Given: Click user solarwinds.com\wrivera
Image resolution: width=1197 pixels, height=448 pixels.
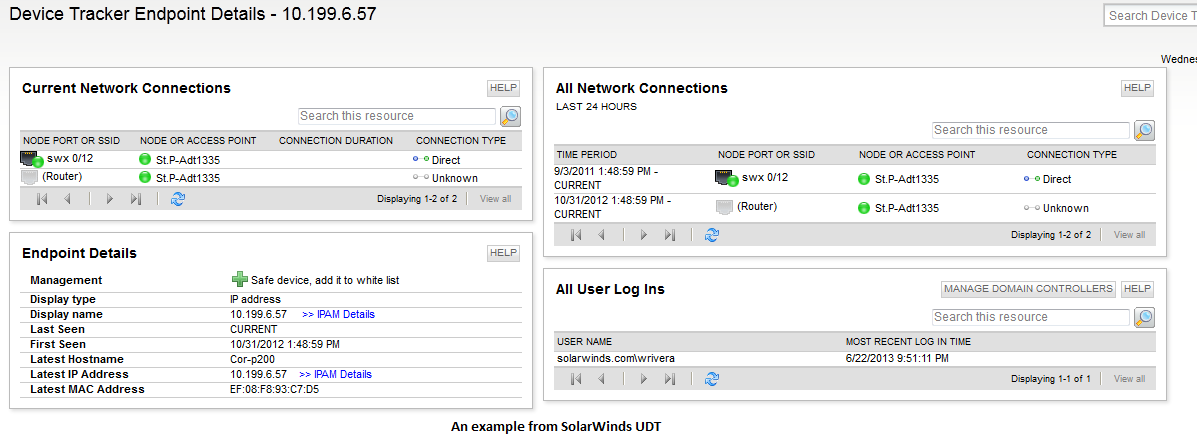Looking at the screenshot, I should coord(616,358).
